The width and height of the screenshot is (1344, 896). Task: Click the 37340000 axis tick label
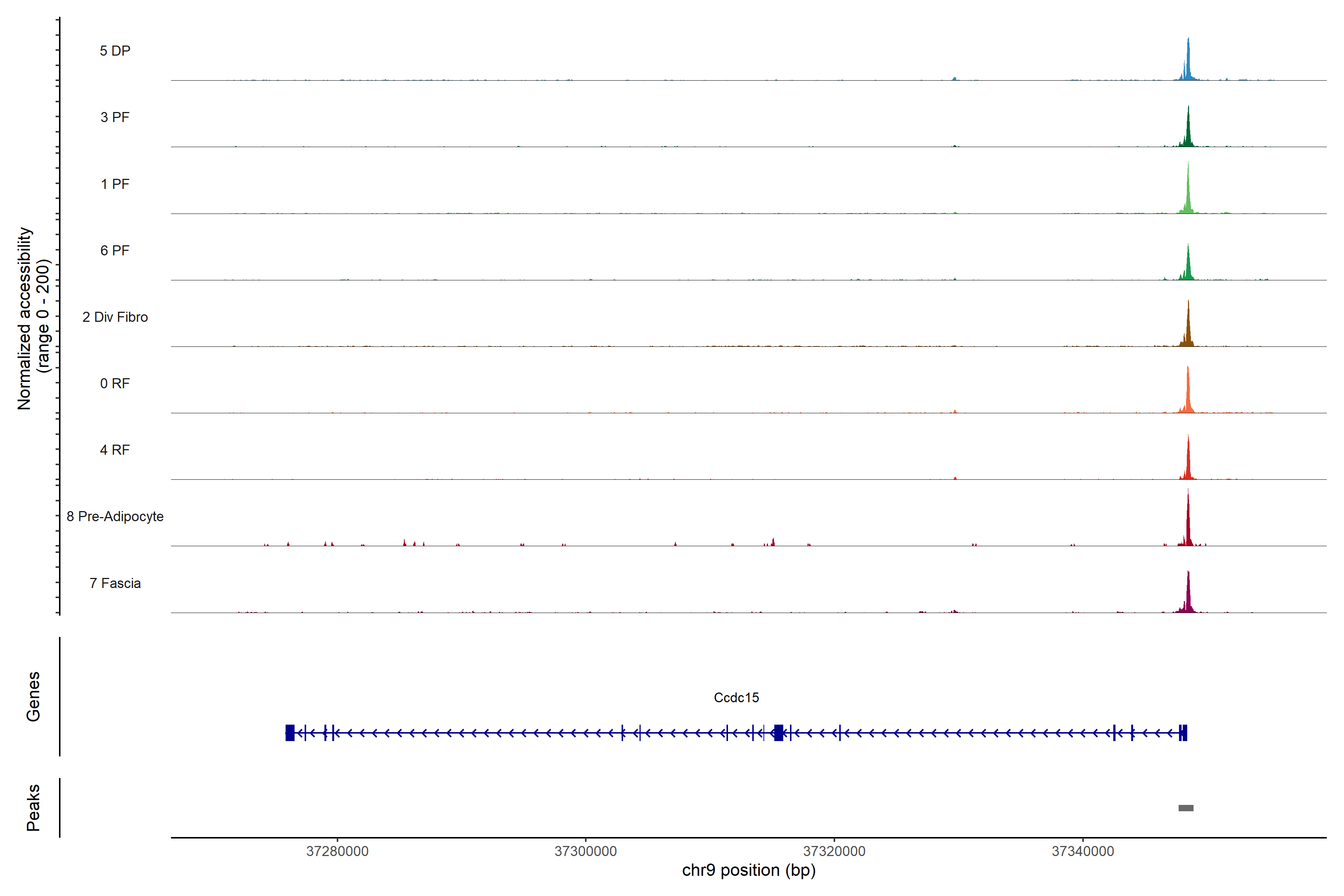tap(1083, 851)
